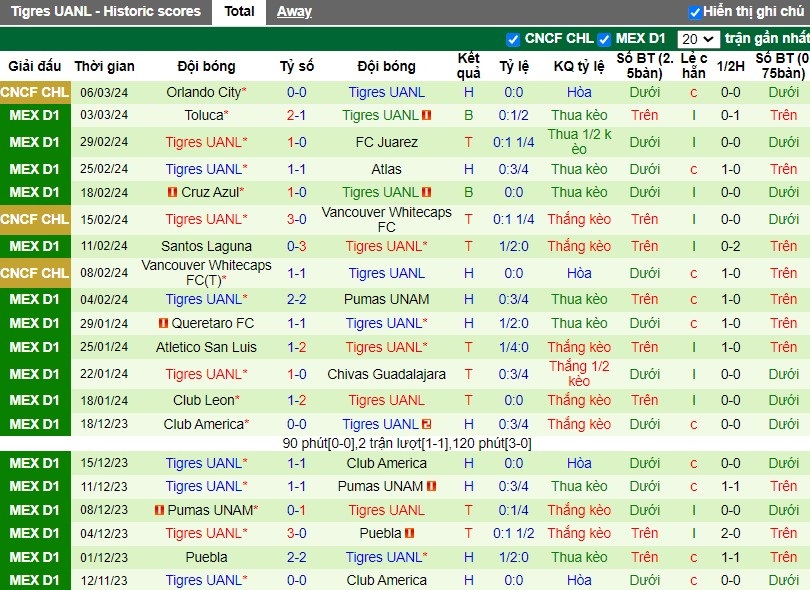Click the date 25/01/24
This screenshot has height=590, width=810.
coord(104,347)
